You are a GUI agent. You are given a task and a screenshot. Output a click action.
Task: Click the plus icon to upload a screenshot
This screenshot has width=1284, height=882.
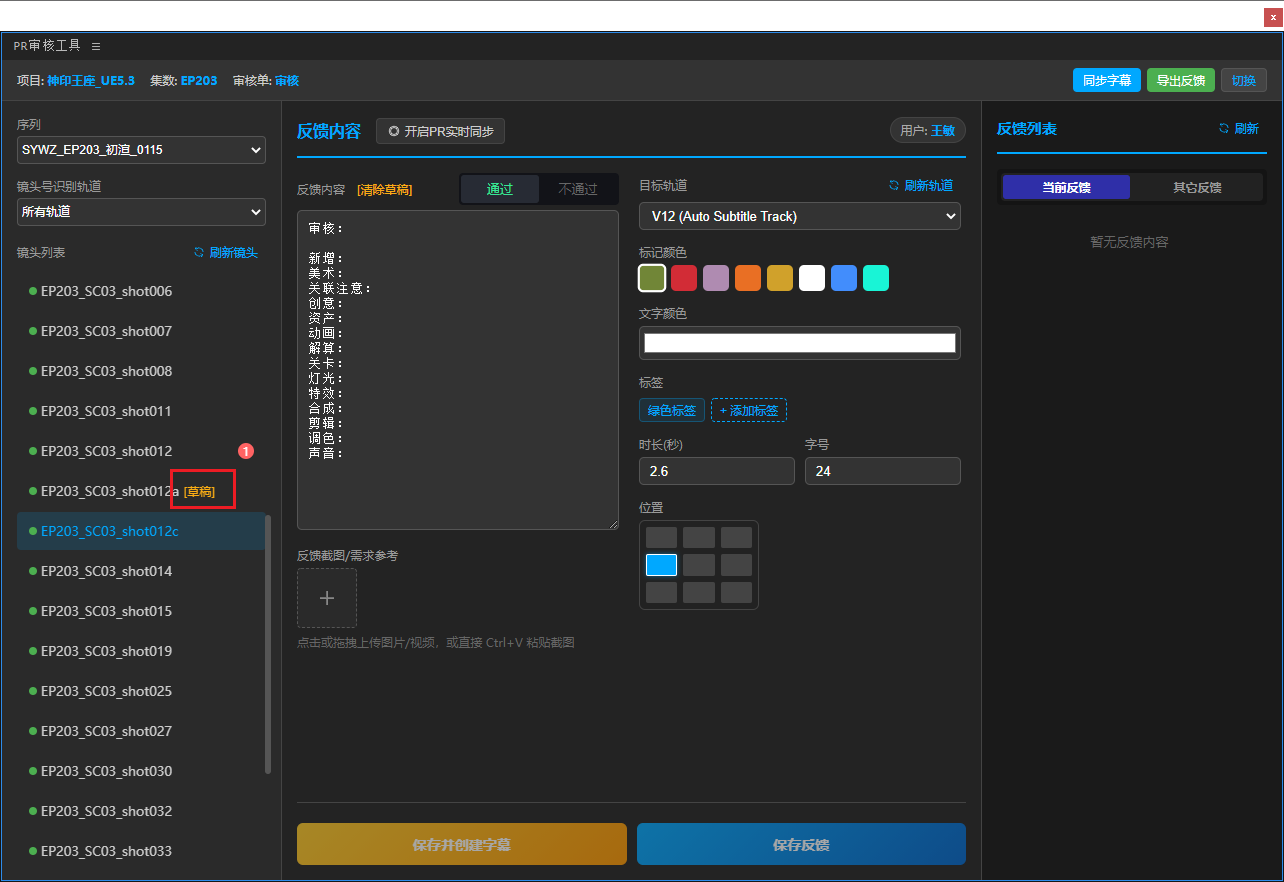click(327, 598)
